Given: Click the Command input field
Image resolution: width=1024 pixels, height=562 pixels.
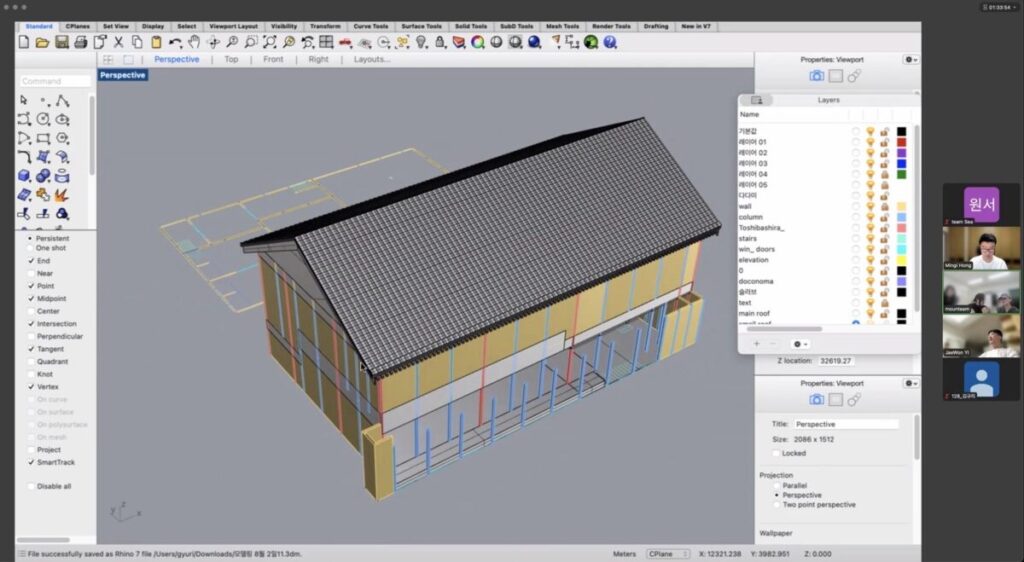Looking at the screenshot, I should pos(55,81).
